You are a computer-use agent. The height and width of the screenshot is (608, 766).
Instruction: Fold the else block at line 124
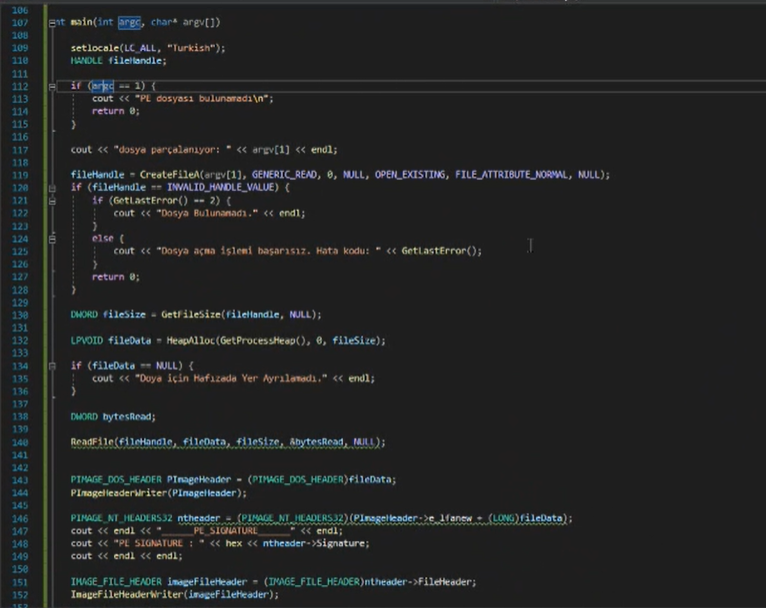pyautogui.click(x=52, y=239)
